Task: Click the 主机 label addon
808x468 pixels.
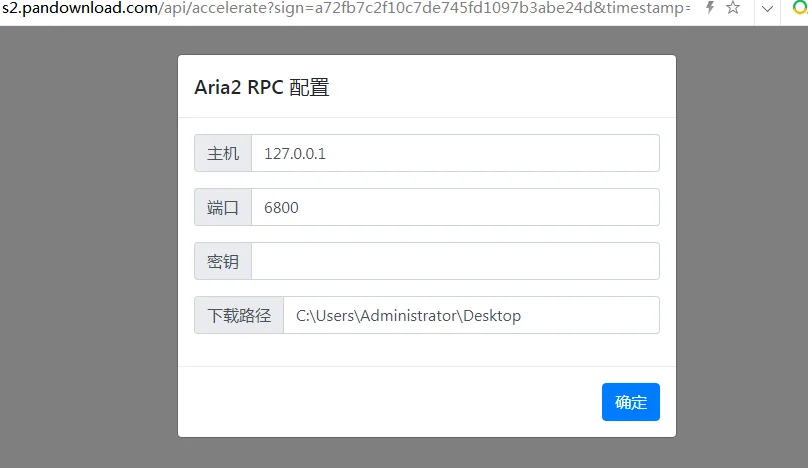Action: point(223,153)
